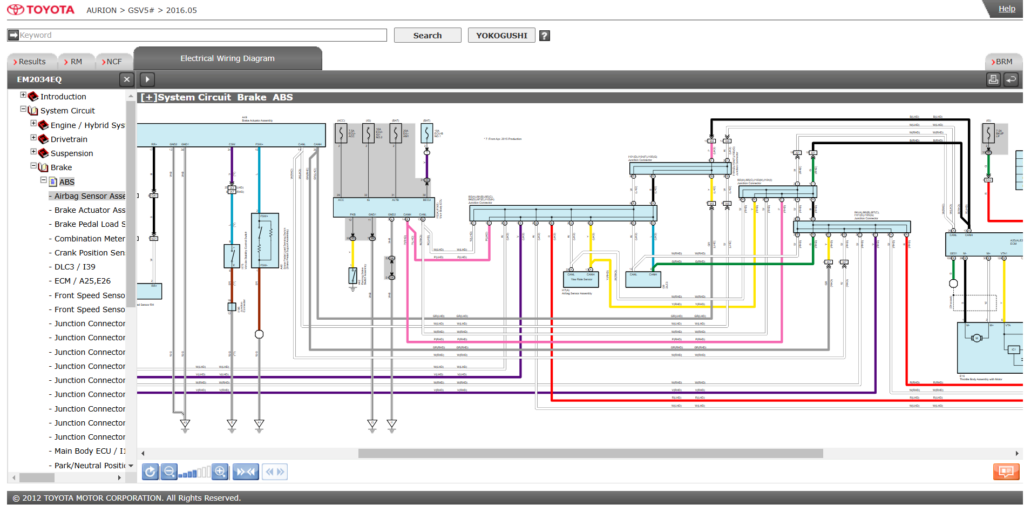Select Brake Pedal Load tree item

point(87,224)
